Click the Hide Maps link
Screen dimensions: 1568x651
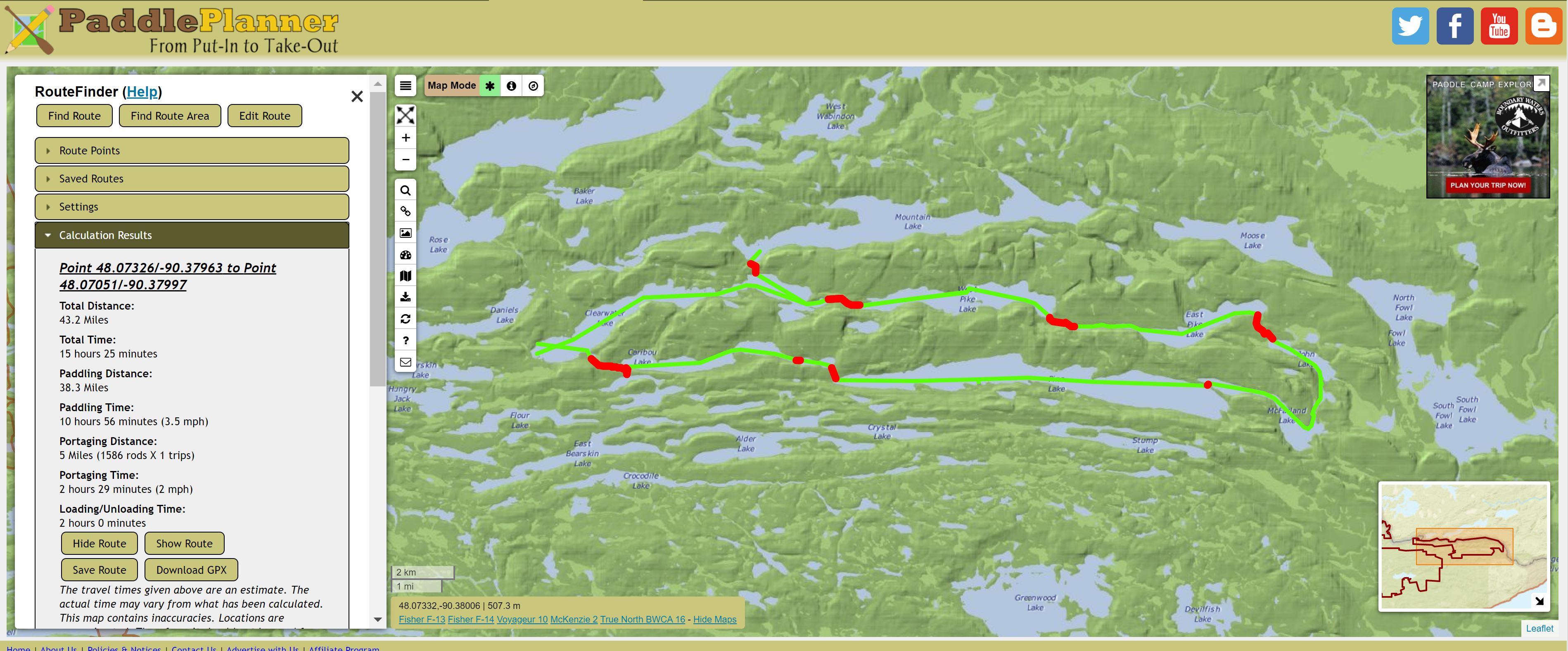click(714, 619)
